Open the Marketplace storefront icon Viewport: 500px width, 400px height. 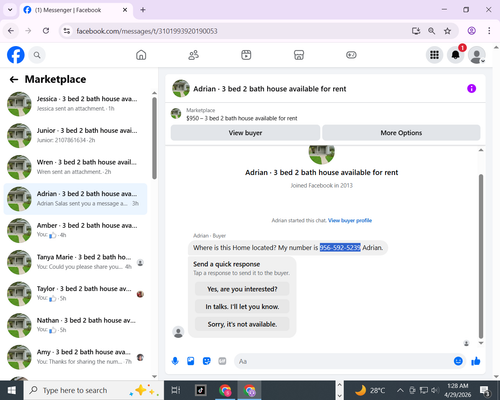click(299, 55)
